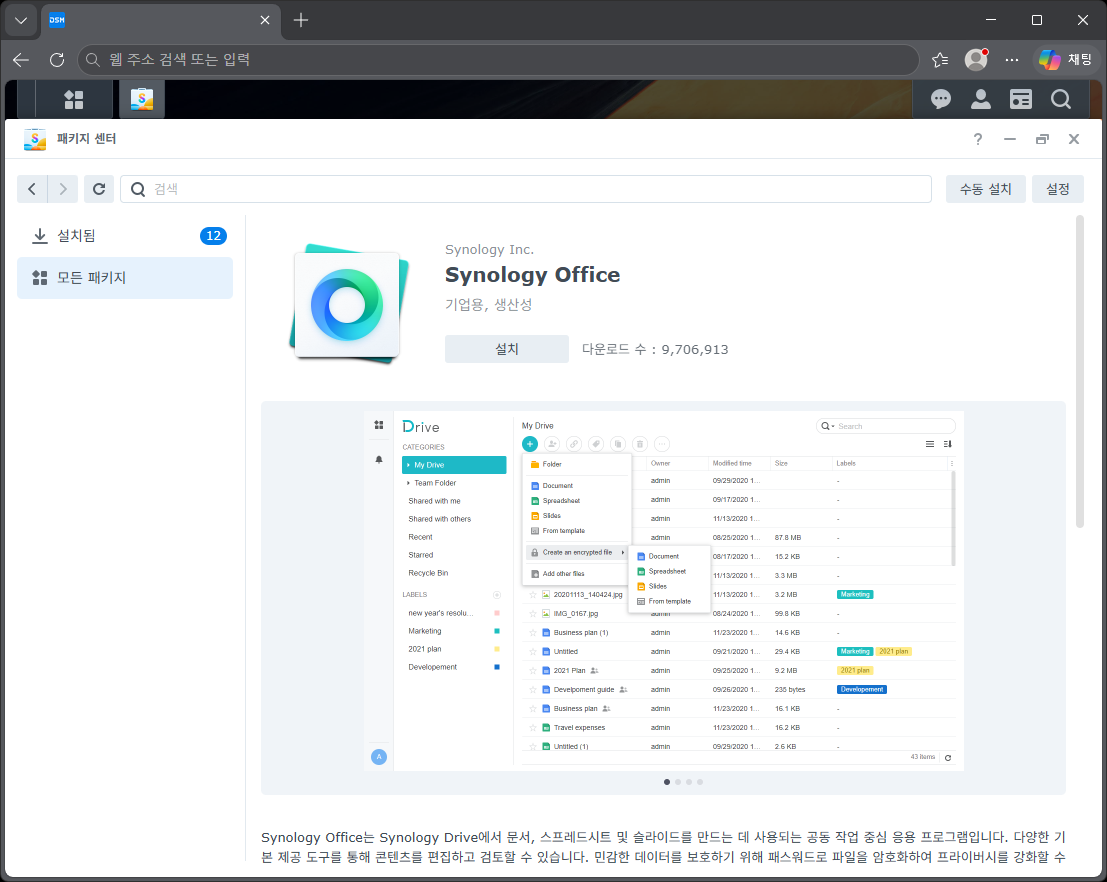
Task: Click the Synology Drive screenshot preview
Action: [664, 591]
